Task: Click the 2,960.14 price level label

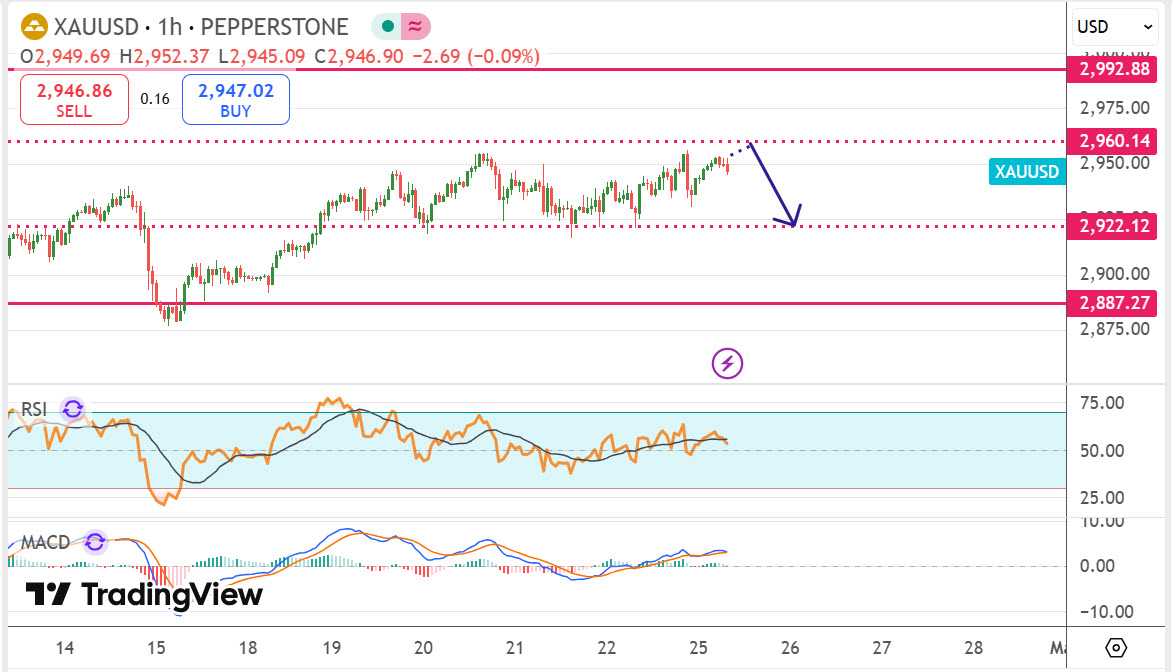Action: point(1113,142)
